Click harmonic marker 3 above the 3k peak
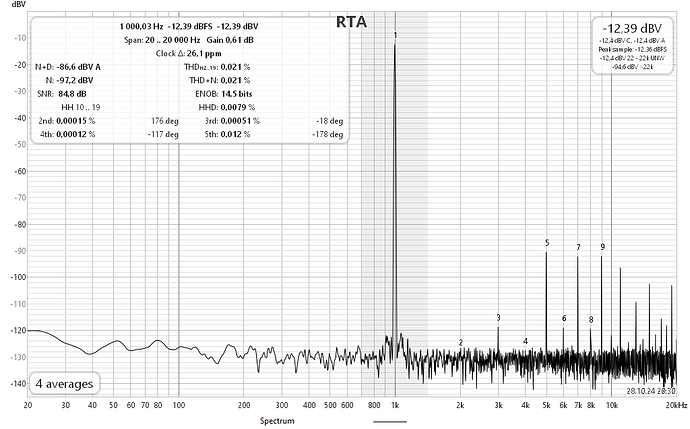The image size is (690, 429). tap(498, 318)
